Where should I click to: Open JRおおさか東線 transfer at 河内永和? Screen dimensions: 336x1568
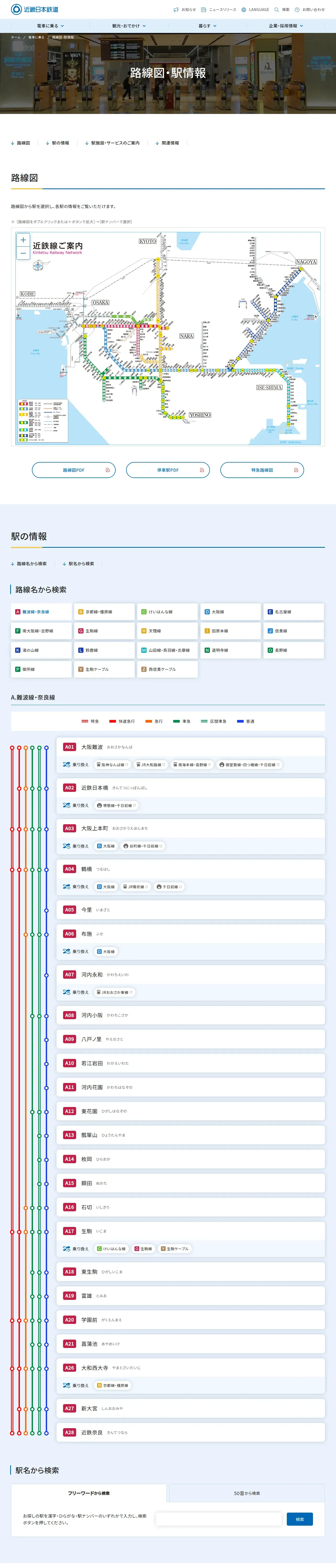[115, 992]
